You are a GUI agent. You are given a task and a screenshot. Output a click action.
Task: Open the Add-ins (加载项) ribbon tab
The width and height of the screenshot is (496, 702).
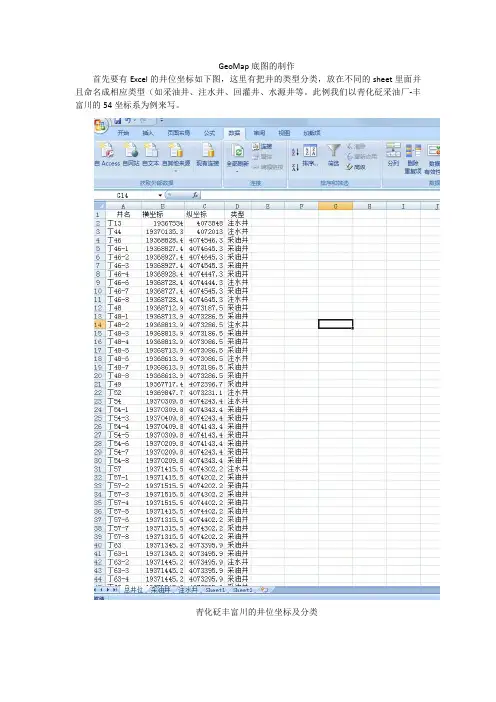312,133
